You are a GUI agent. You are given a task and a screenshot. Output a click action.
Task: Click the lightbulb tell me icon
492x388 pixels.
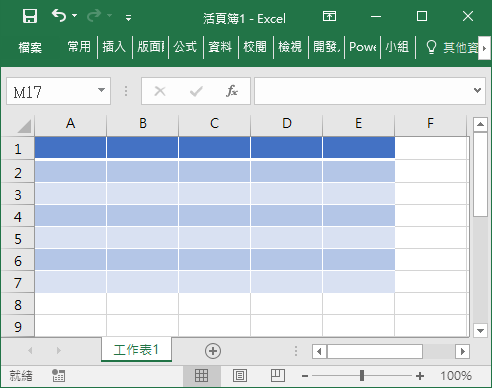point(431,47)
